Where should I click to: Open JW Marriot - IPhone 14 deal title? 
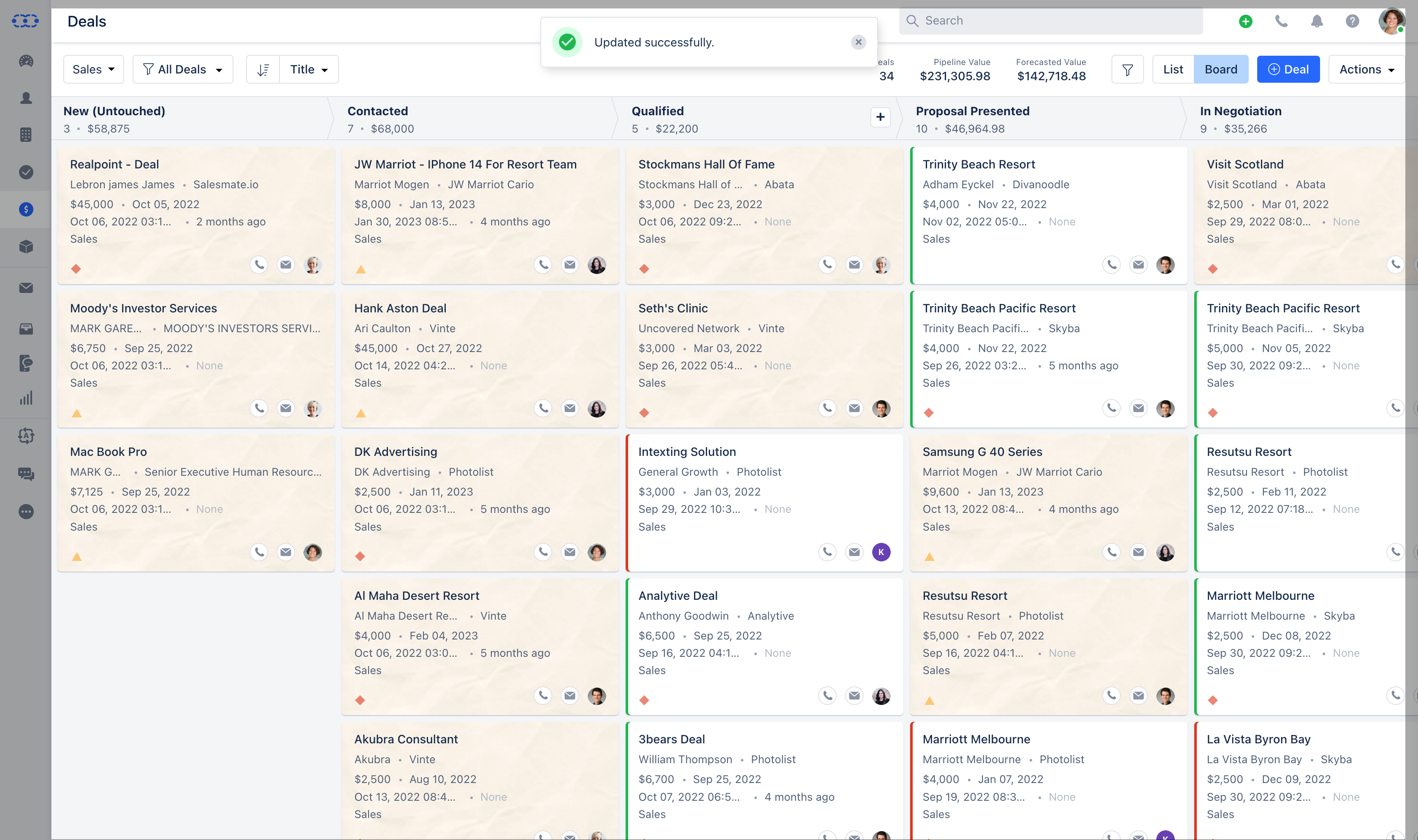point(465,164)
